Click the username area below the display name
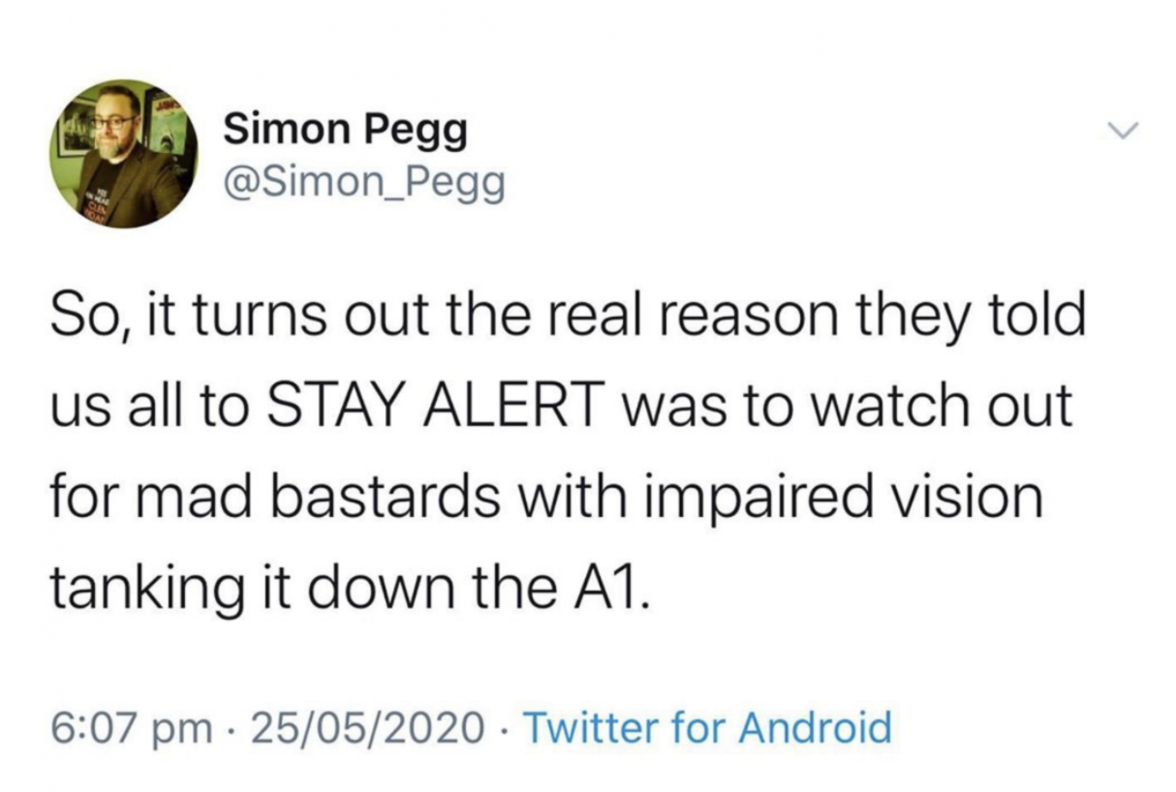Image resolution: width=1176 pixels, height=792 pixels. (x=364, y=182)
